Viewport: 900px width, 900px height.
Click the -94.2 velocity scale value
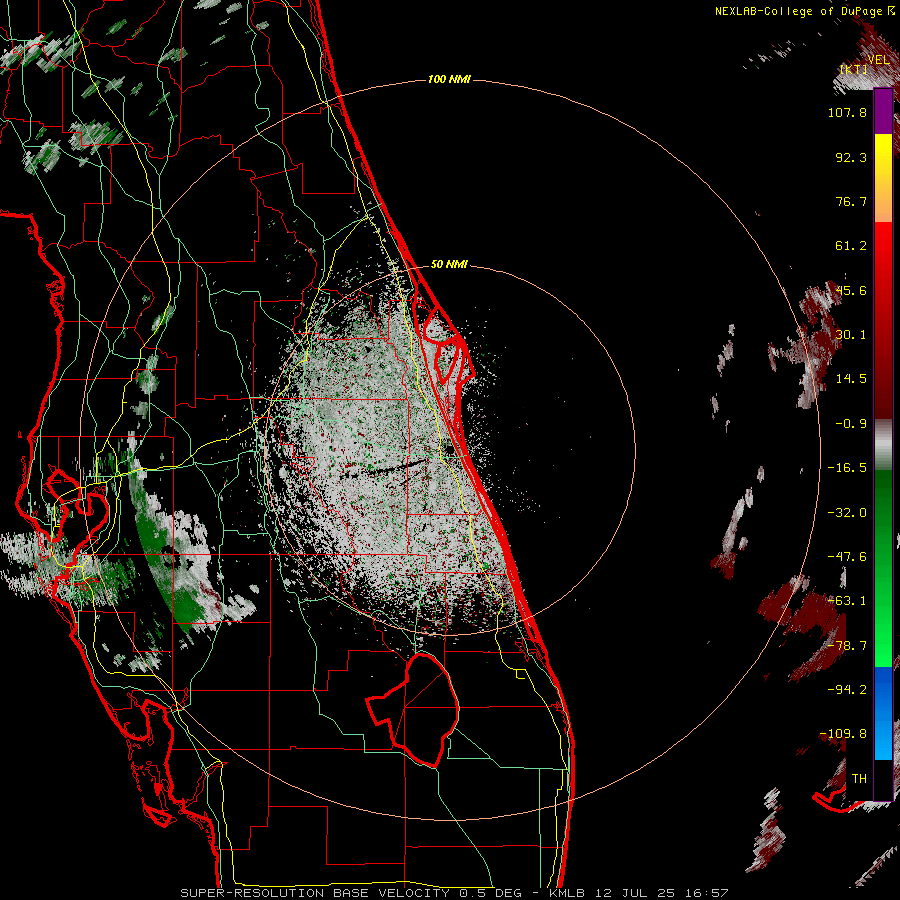click(847, 689)
